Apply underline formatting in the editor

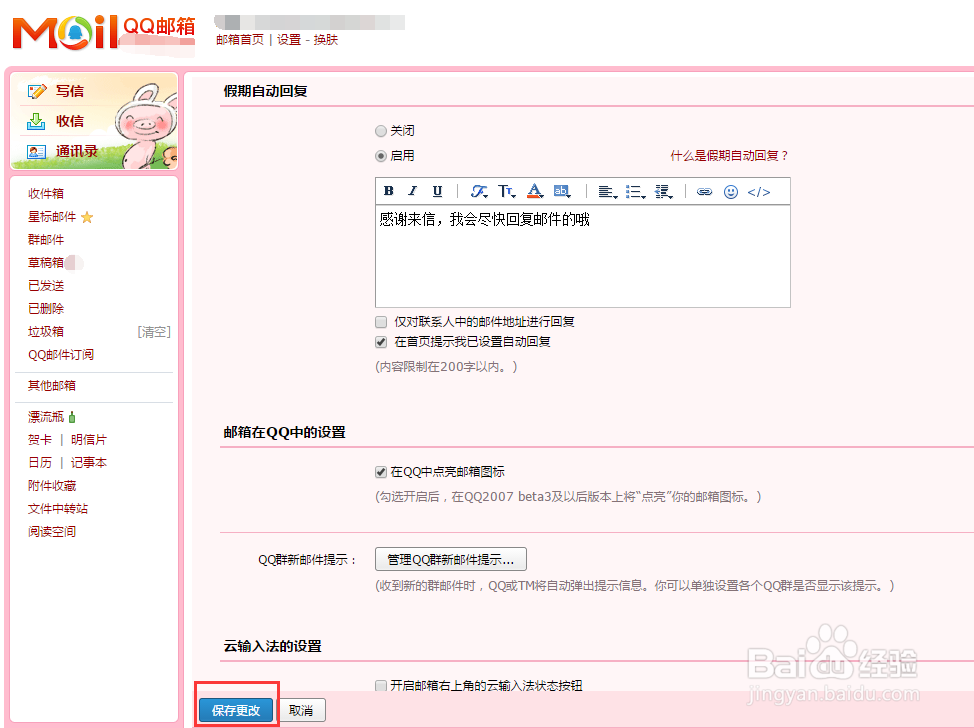(x=437, y=191)
